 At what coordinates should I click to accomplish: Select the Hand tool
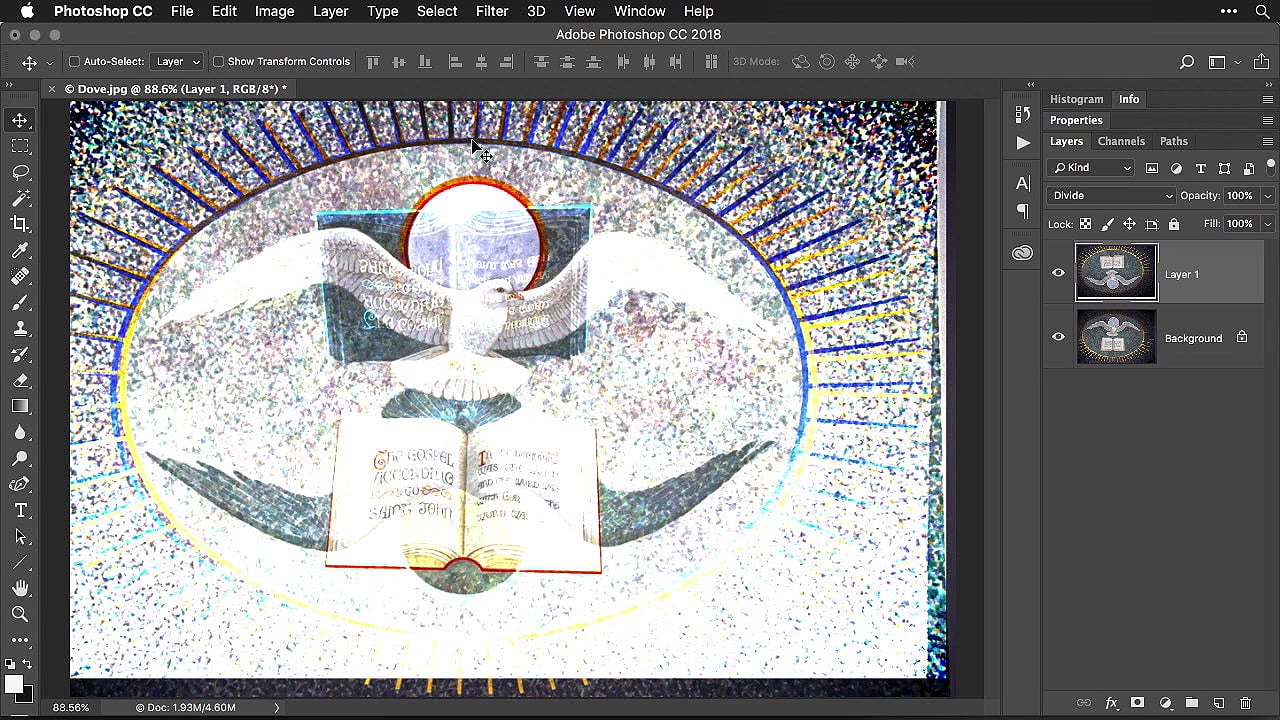pyautogui.click(x=20, y=588)
